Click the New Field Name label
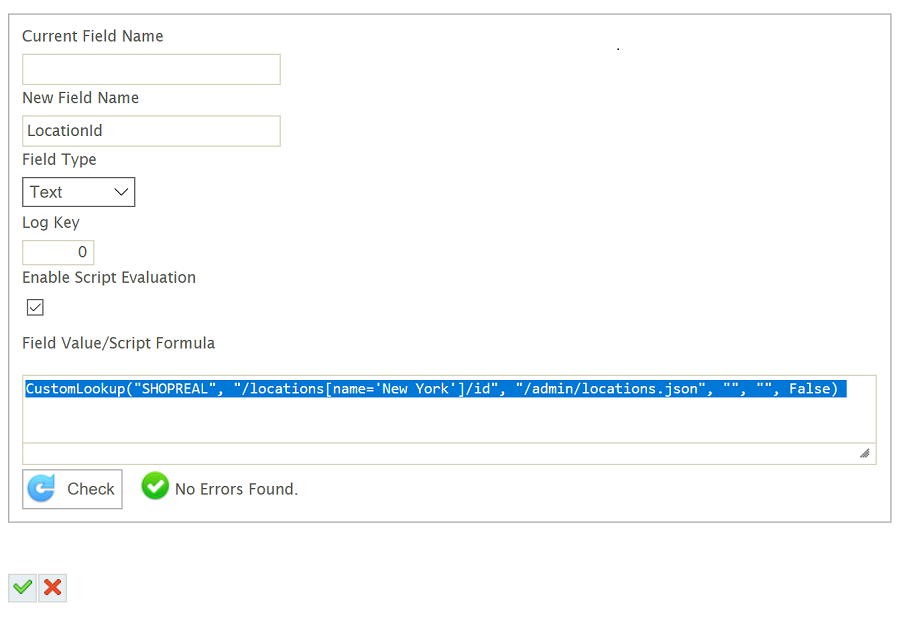 [81, 98]
